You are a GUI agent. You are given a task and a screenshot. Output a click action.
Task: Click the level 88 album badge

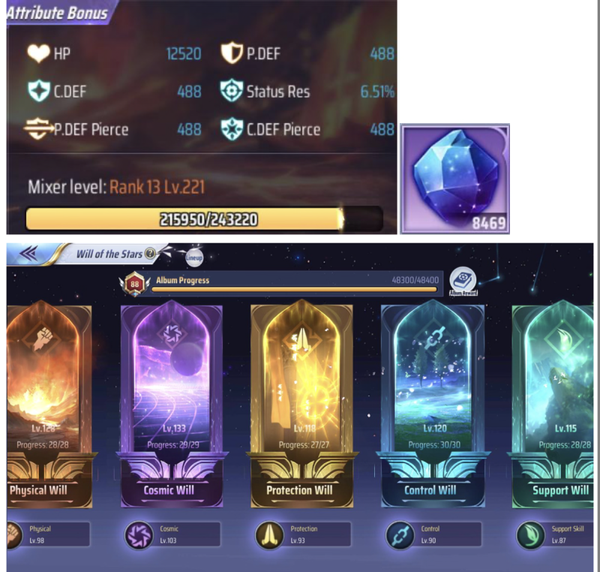click(134, 284)
